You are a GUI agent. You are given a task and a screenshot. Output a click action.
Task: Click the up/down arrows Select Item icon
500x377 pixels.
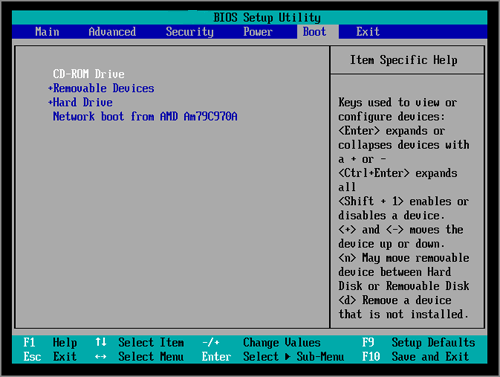[x=101, y=342]
